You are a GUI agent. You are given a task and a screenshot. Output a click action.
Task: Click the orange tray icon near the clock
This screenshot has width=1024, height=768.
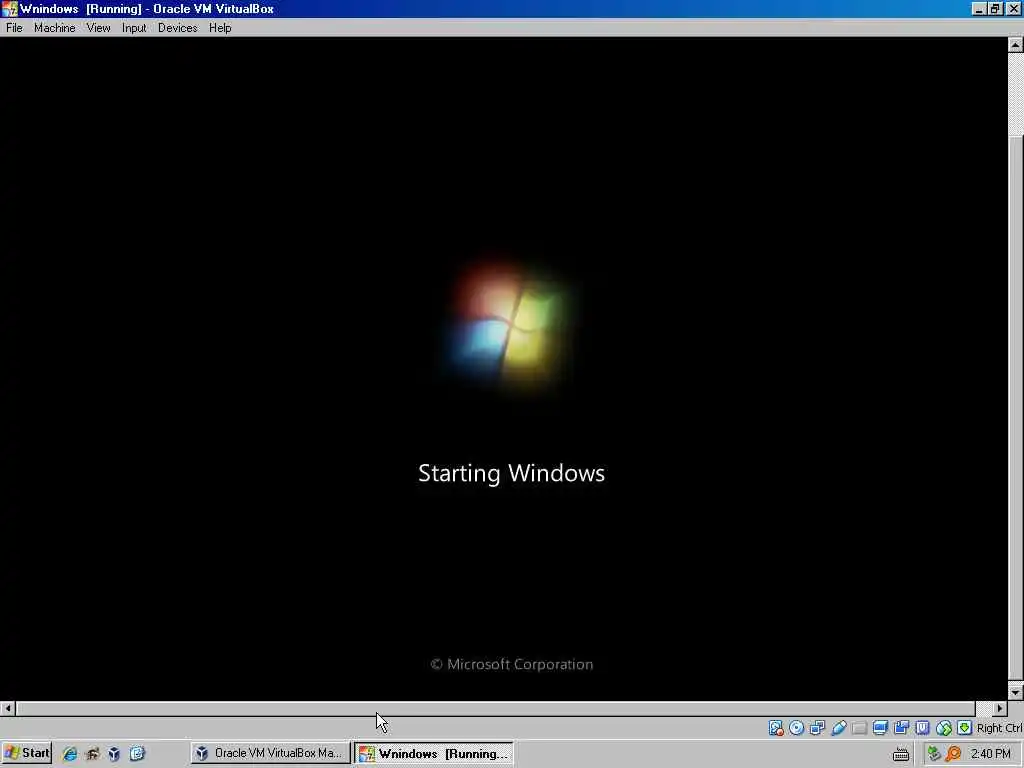pos(953,754)
